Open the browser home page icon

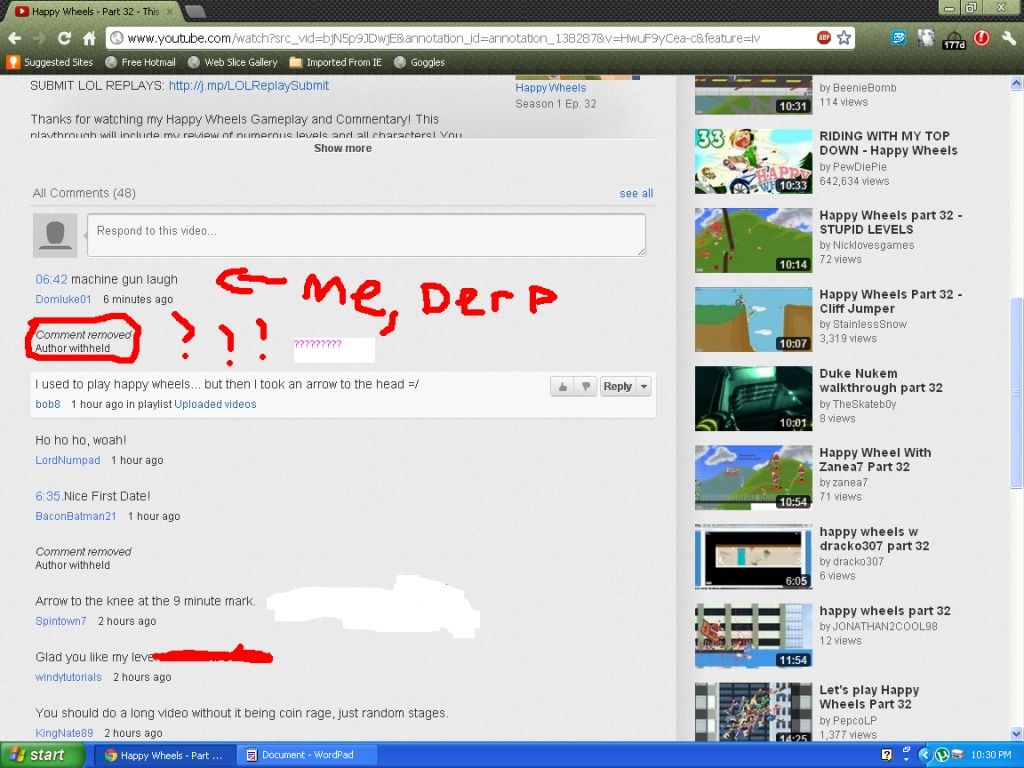point(89,38)
